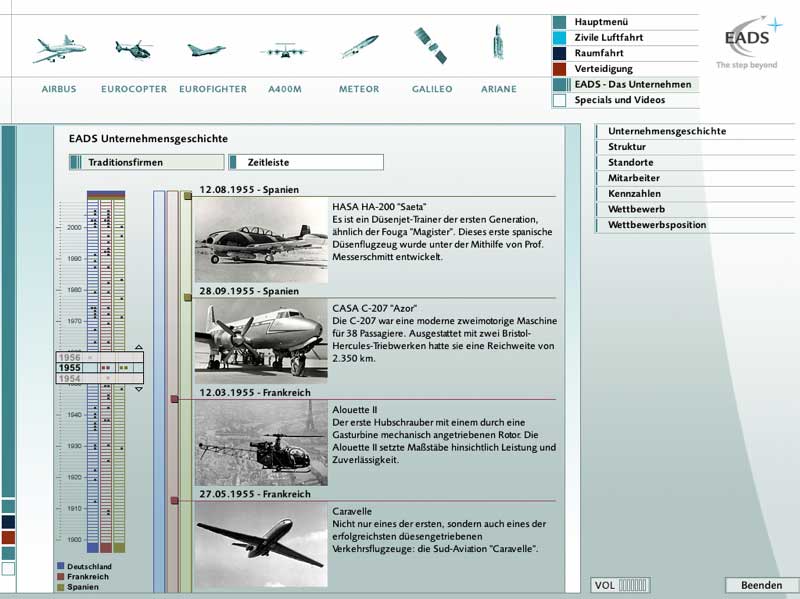This screenshot has height=599, width=800.
Task: Step timeline year down with arrow
Action: coord(139,389)
